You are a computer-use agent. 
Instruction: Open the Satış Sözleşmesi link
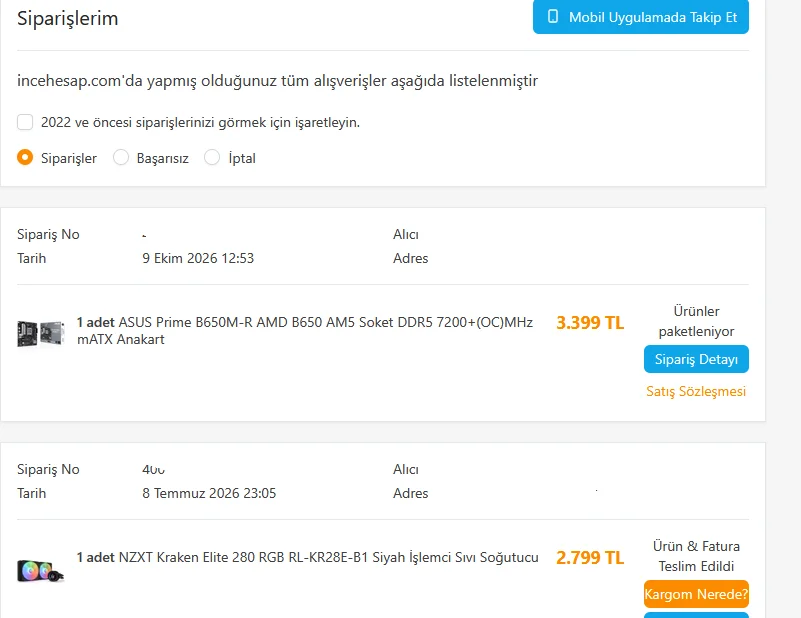696,391
